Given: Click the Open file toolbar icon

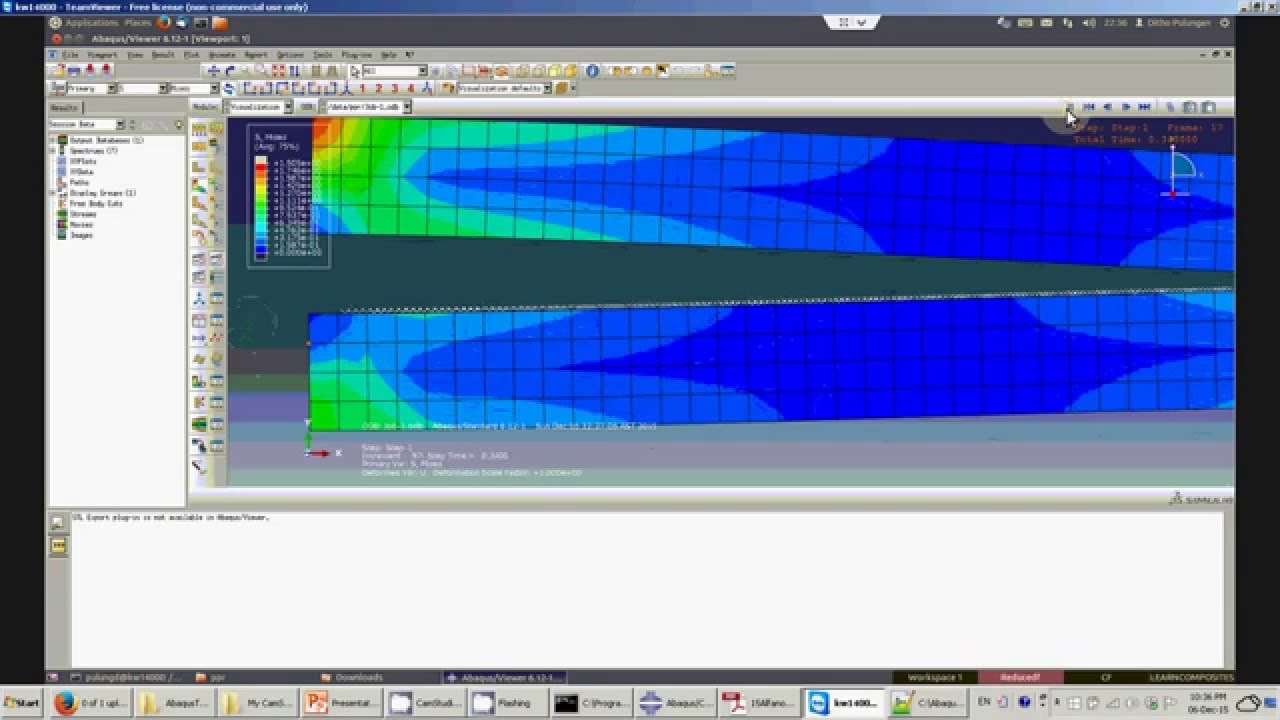Looking at the screenshot, I should click(60, 70).
